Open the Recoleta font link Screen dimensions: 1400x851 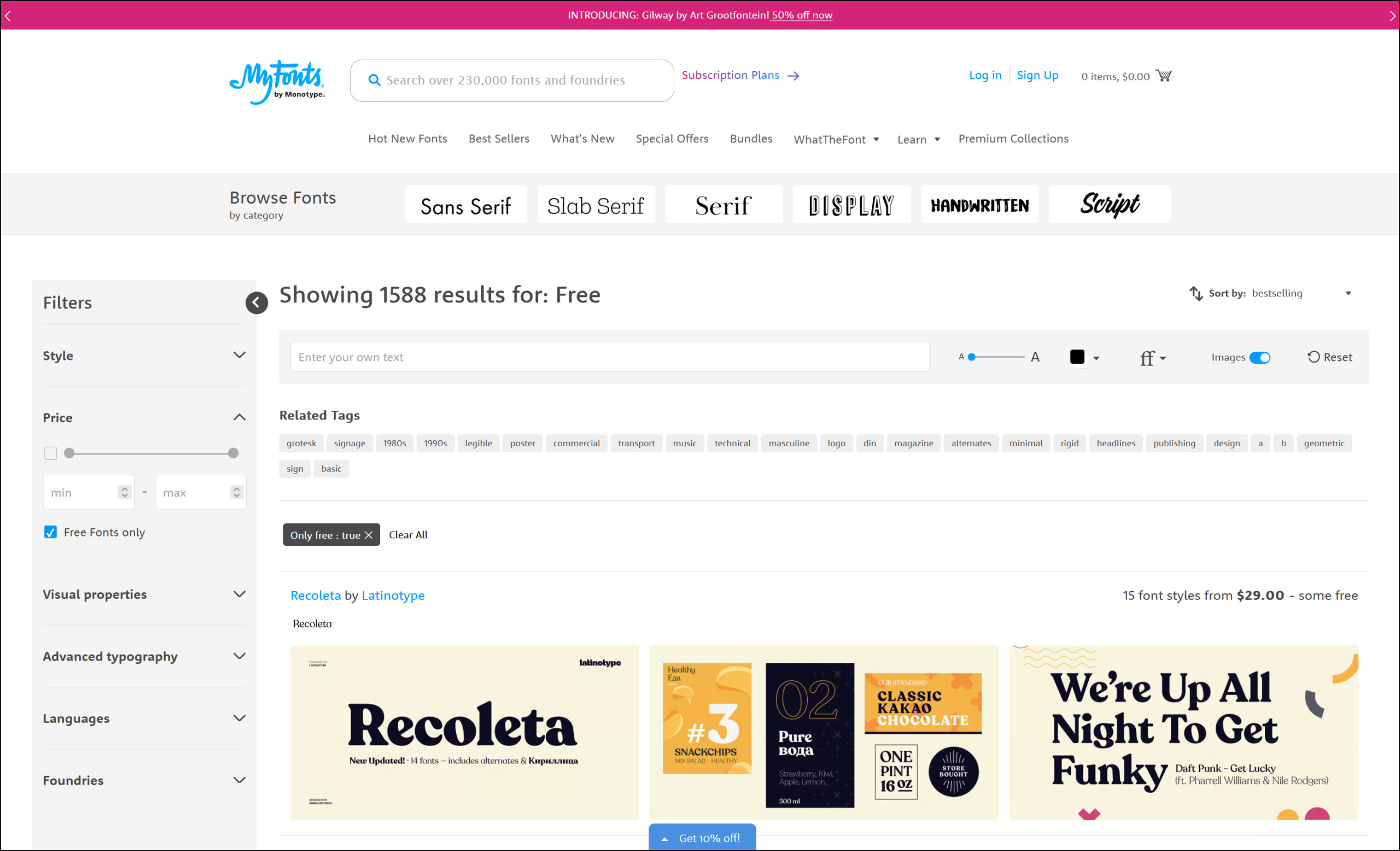[x=316, y=596]
